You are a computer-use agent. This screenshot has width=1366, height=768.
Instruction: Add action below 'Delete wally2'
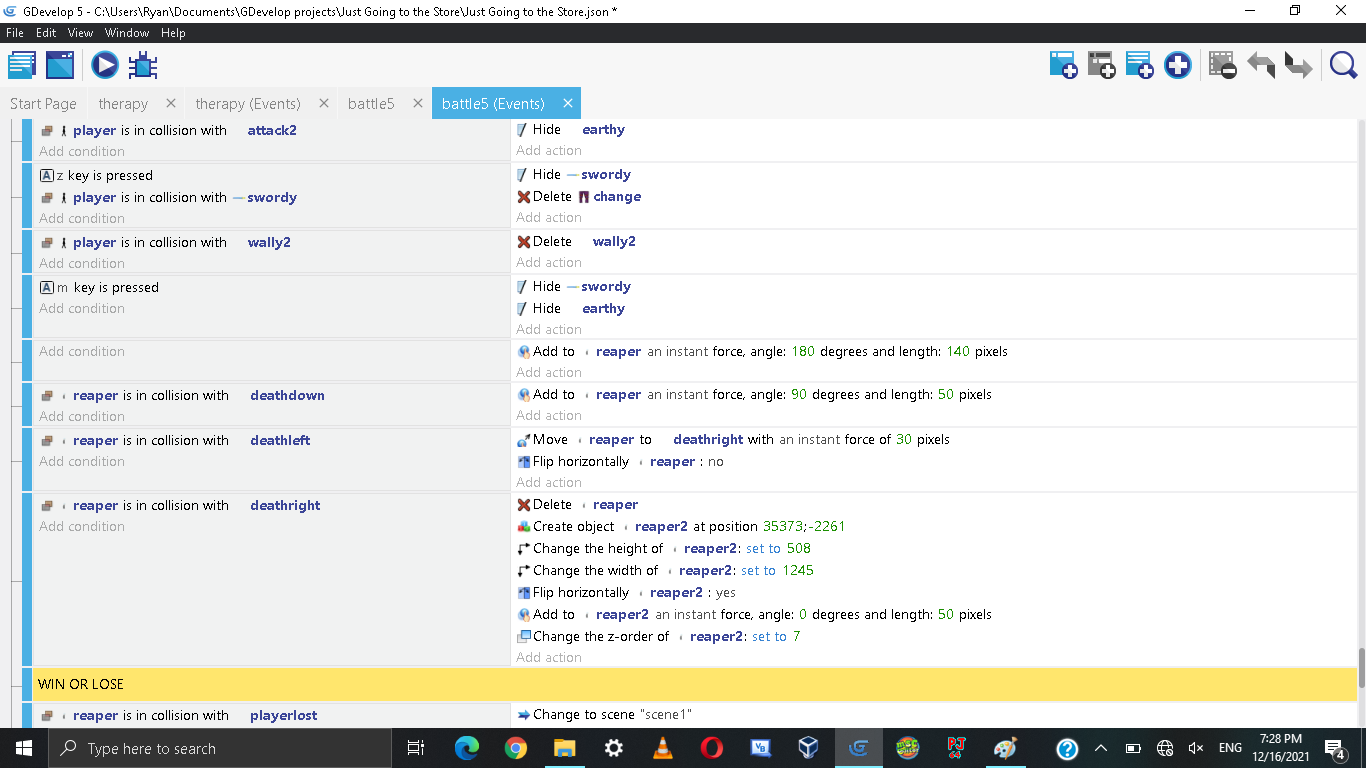549,262
